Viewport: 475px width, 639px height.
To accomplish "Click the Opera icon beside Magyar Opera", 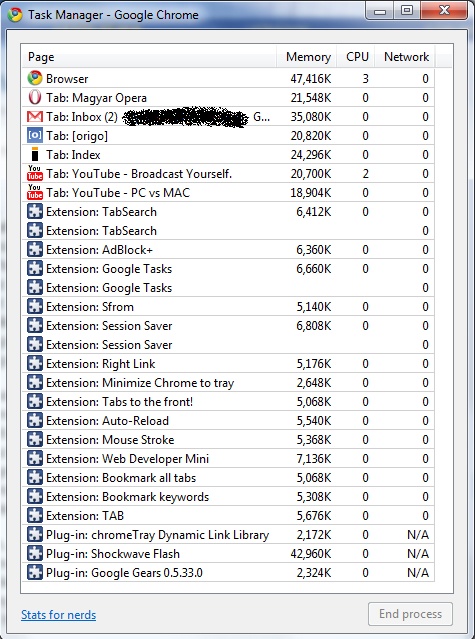I will 35,97.
